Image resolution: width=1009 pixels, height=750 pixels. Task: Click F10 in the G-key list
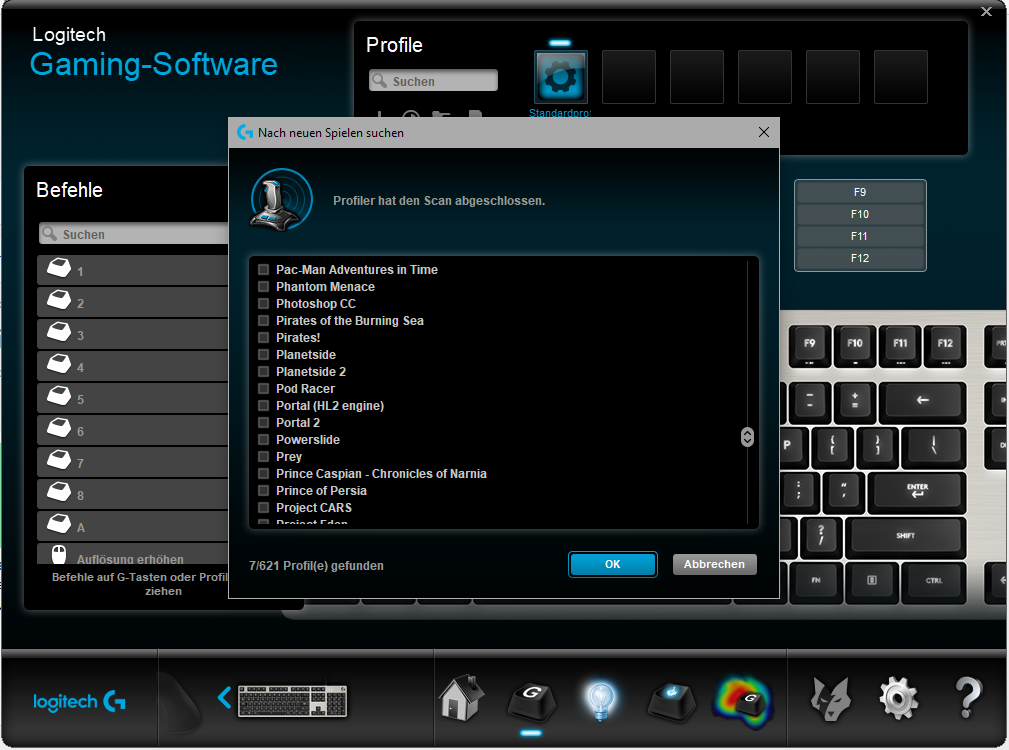point(860,214)
